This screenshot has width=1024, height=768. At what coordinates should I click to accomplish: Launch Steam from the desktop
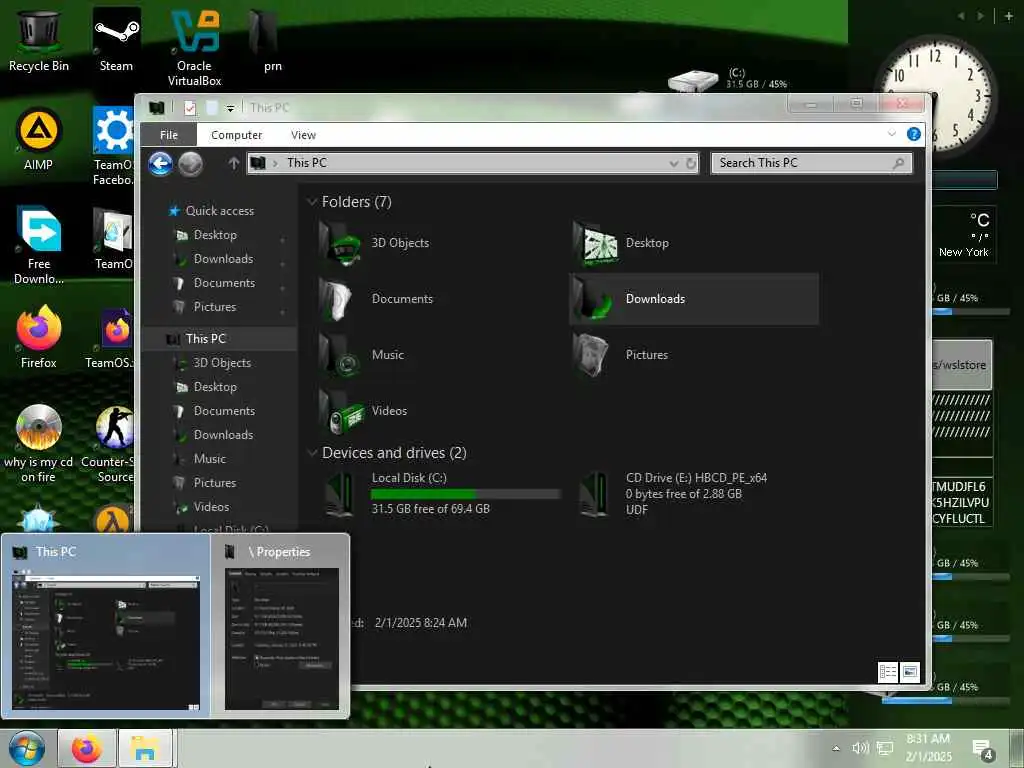(x=116, y=40)
